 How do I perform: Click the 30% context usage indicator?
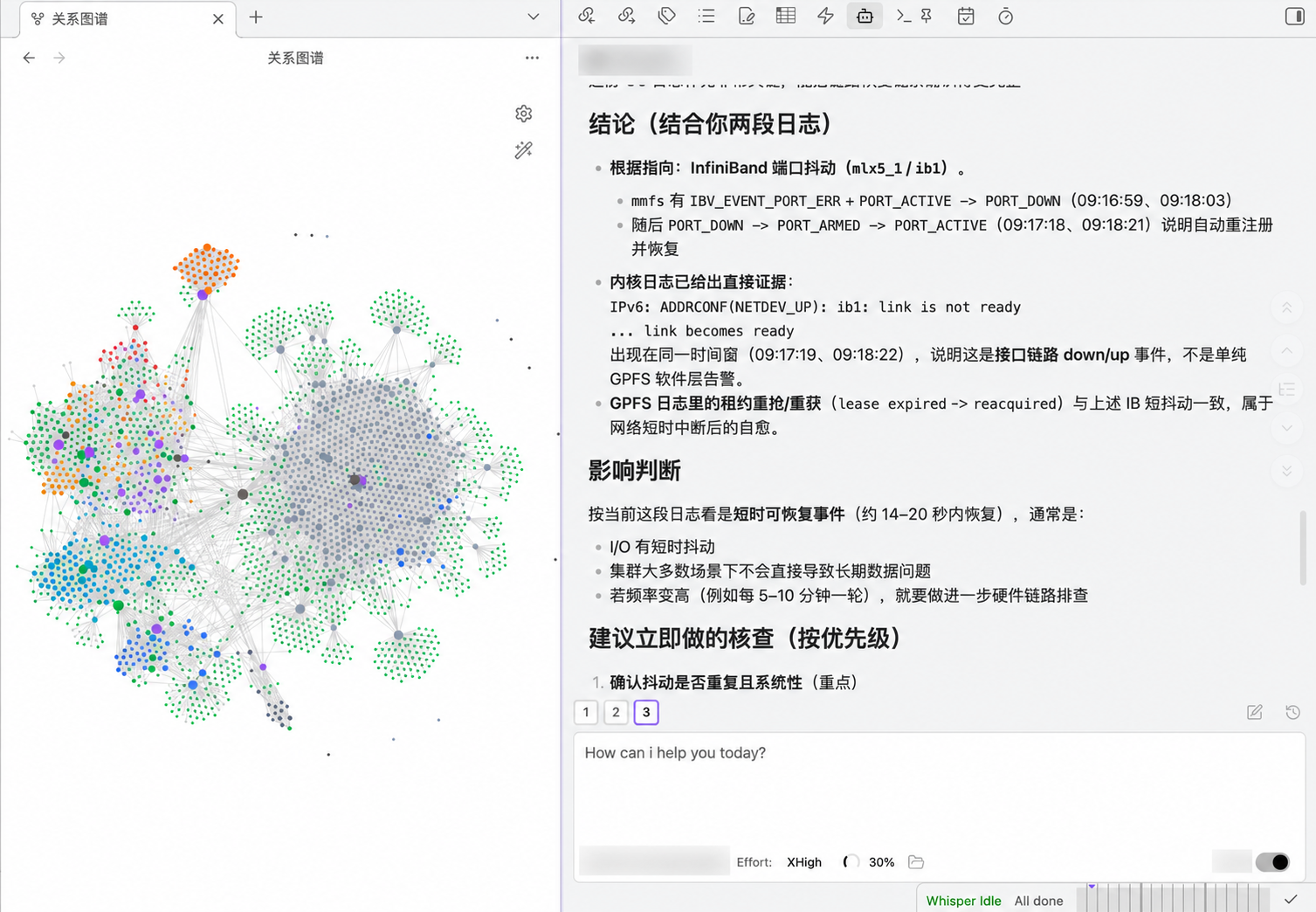tap(869, 862)
